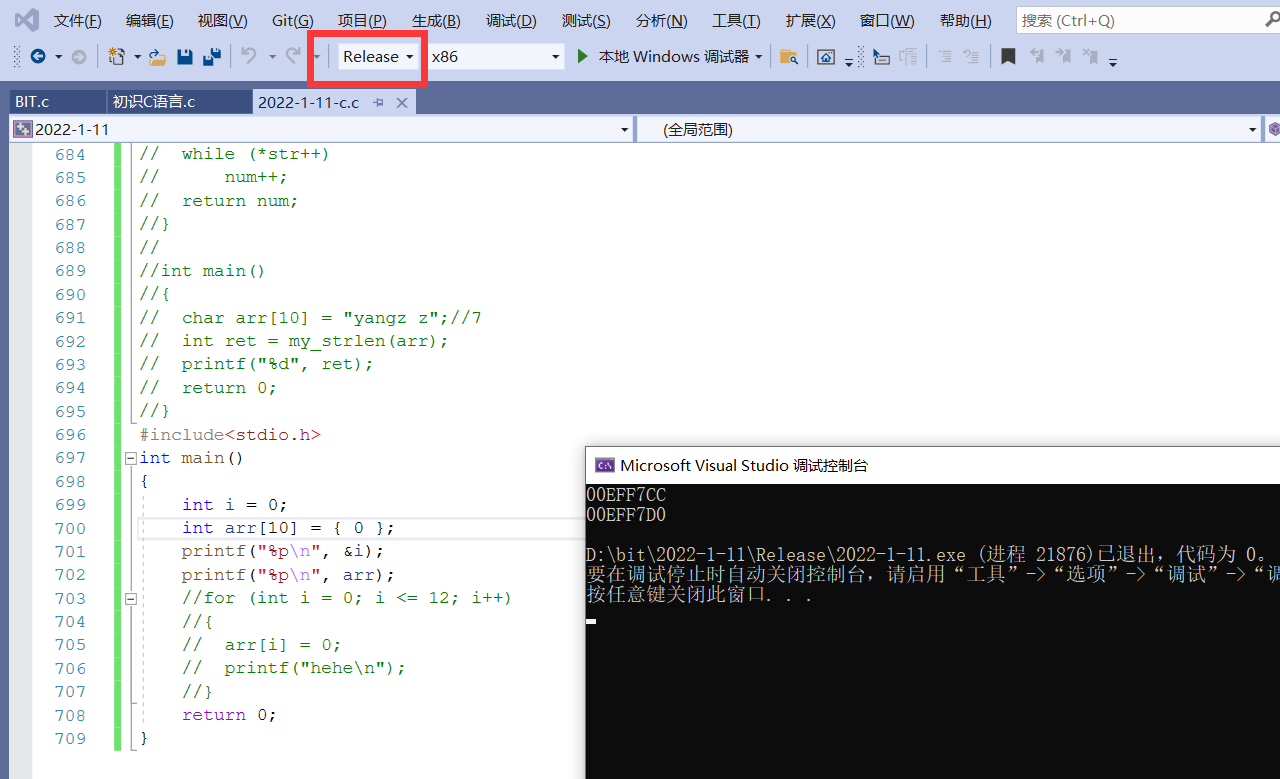The height and width of the screenshot is (779, 1280).
Task: Switch to the 初识C语言.c tab
Action: 154,102
